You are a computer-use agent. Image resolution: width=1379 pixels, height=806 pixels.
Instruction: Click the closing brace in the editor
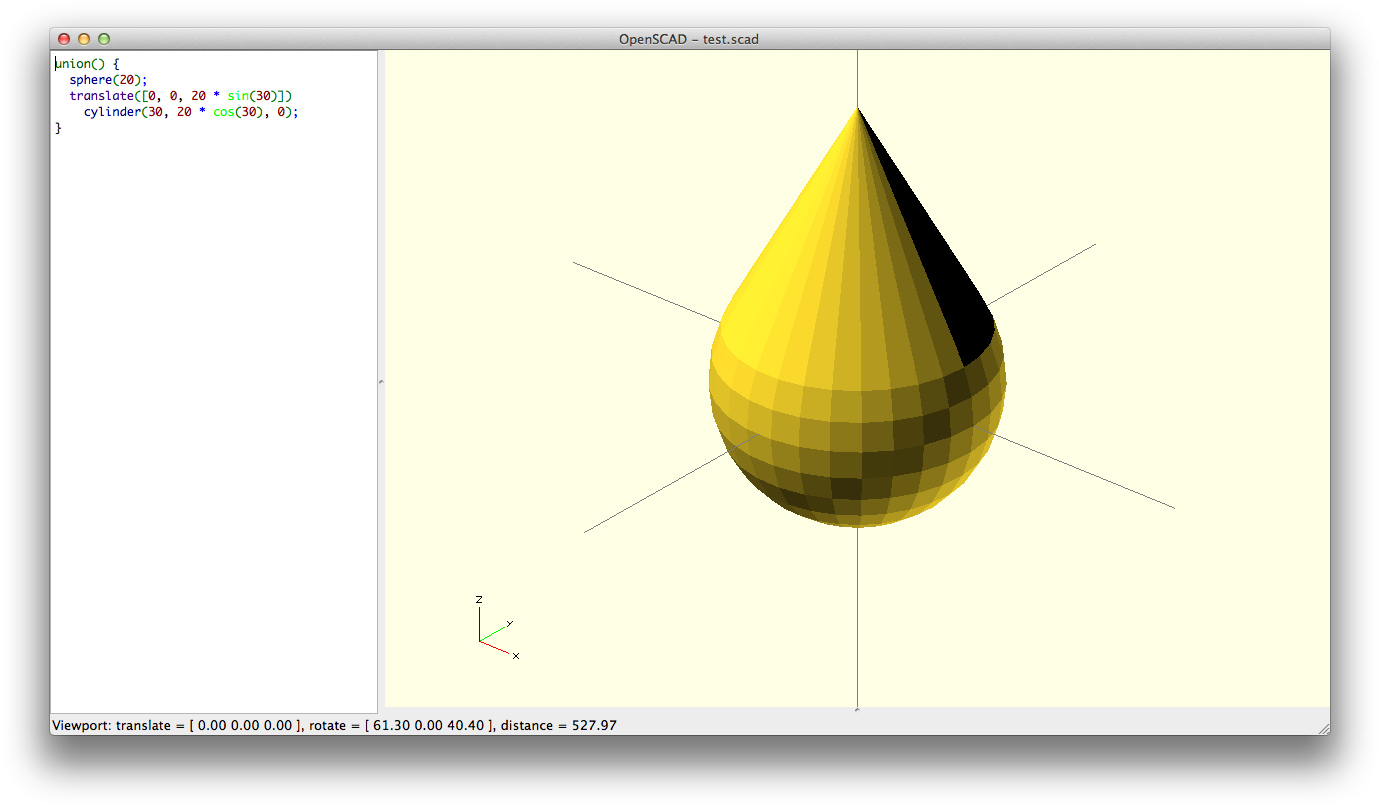tap(58, 128)
